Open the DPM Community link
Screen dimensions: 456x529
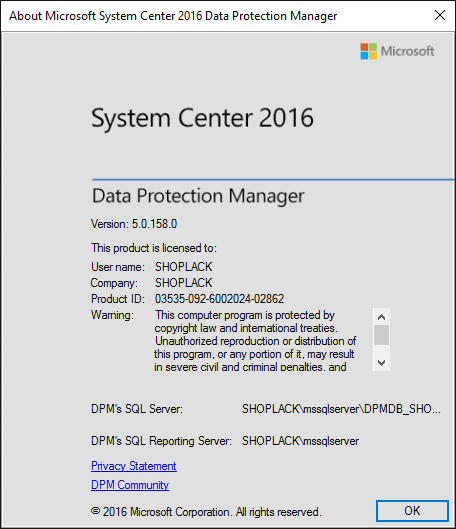tap(130, 485)
